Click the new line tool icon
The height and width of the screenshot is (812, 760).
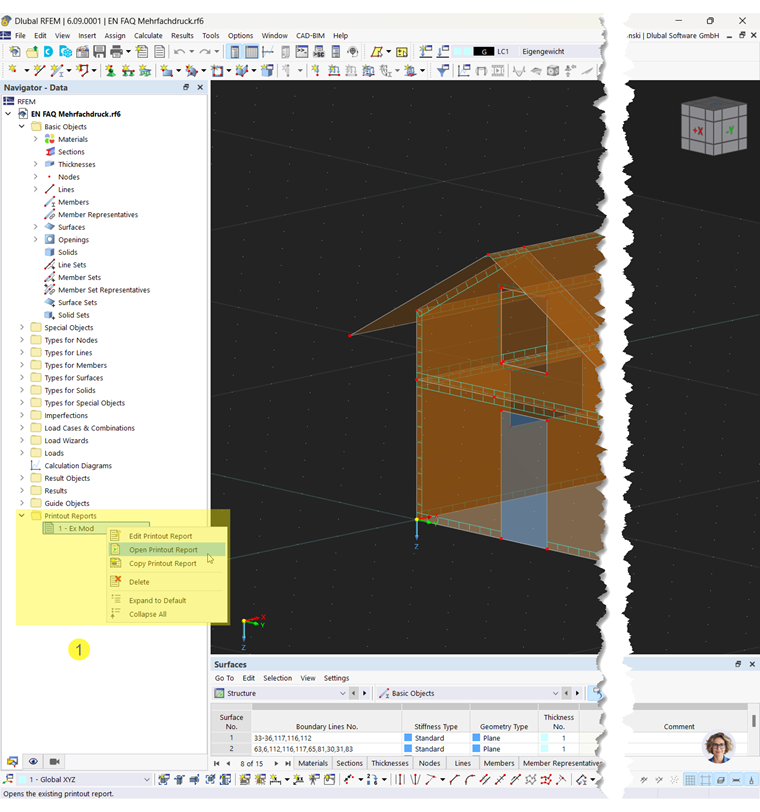[x=39, y=70]
